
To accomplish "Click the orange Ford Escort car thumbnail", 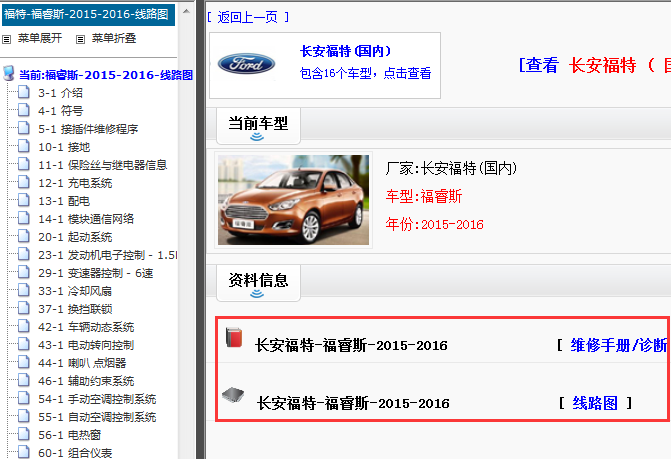I will click(293, 200).
